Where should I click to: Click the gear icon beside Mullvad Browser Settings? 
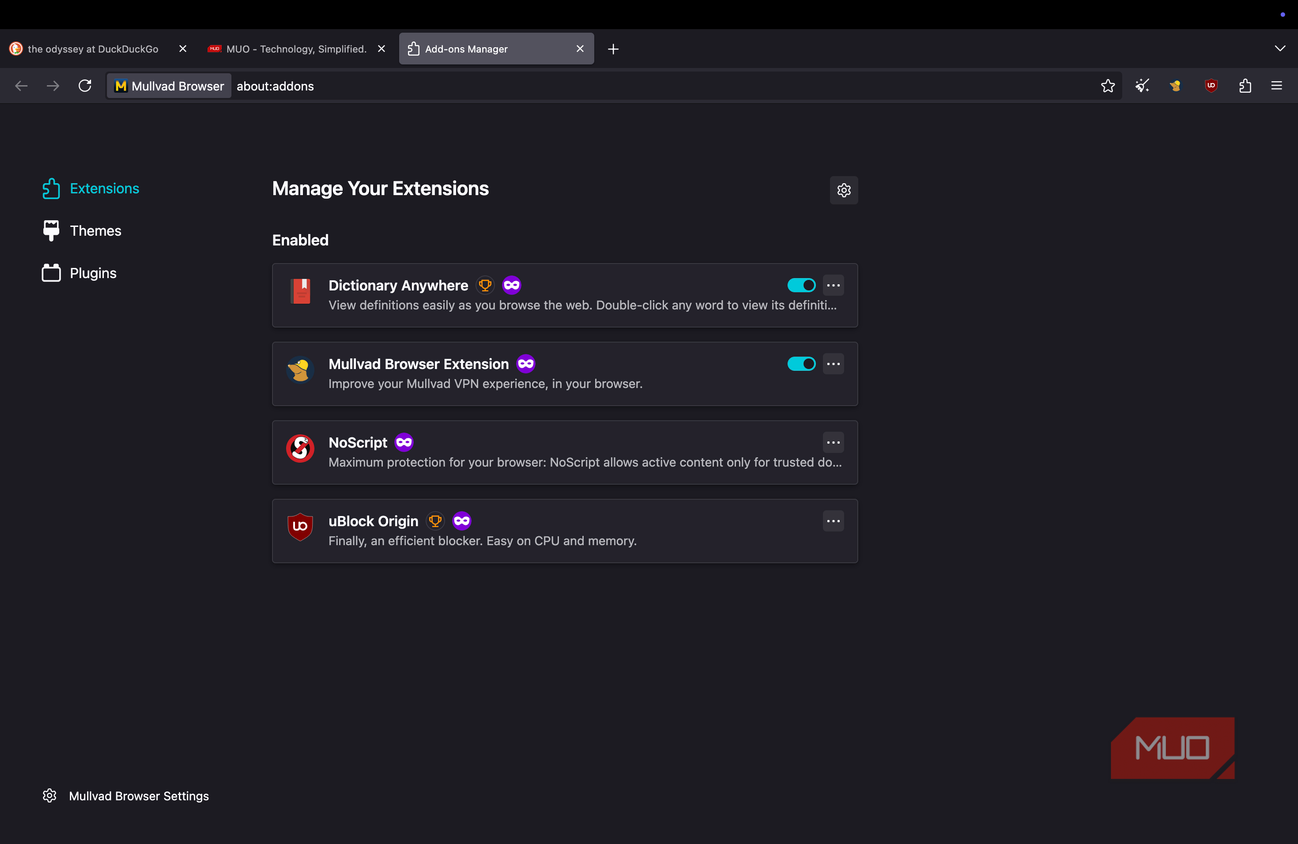pyautogui.click(x=49, y=796)
